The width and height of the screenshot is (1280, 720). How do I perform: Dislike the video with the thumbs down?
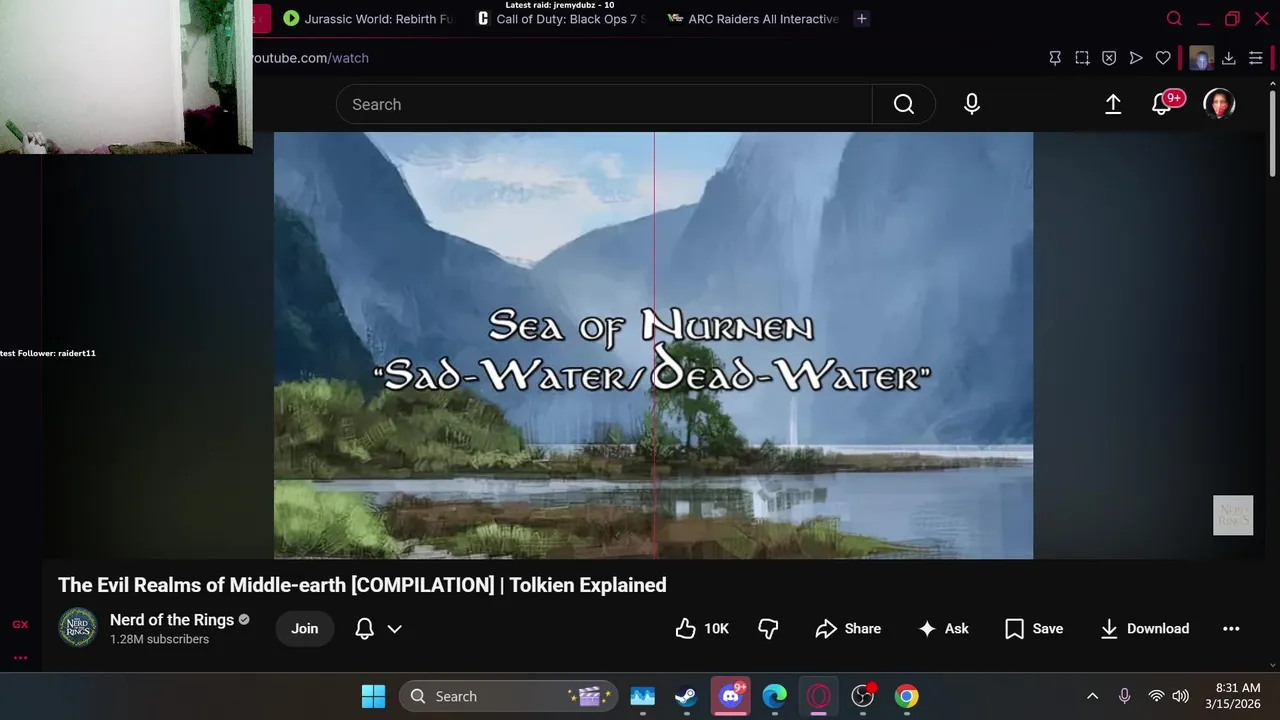[x=768, y=628]
